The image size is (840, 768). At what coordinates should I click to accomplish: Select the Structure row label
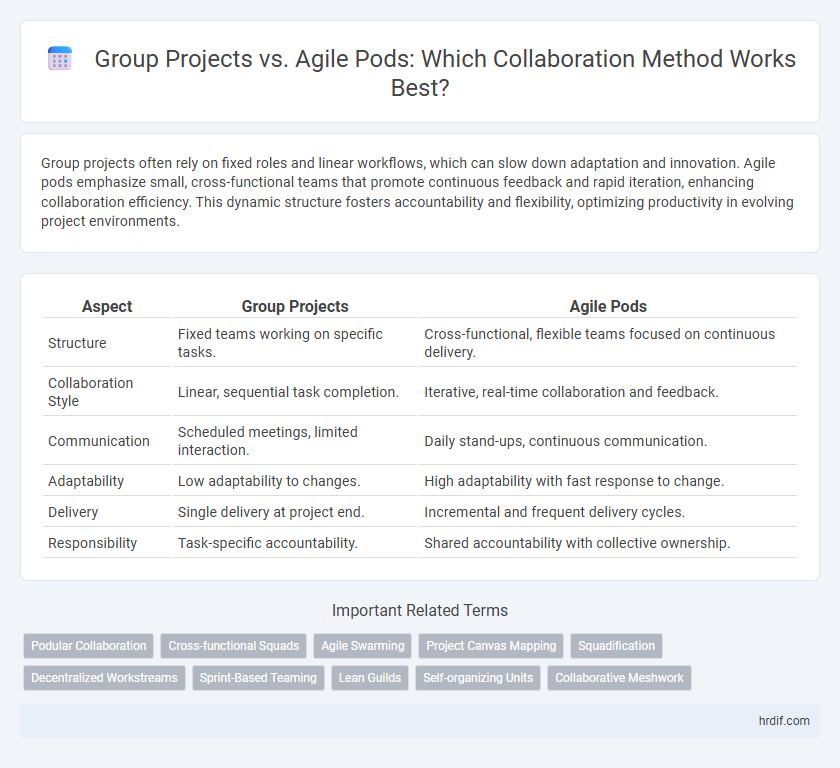(77, 343)
